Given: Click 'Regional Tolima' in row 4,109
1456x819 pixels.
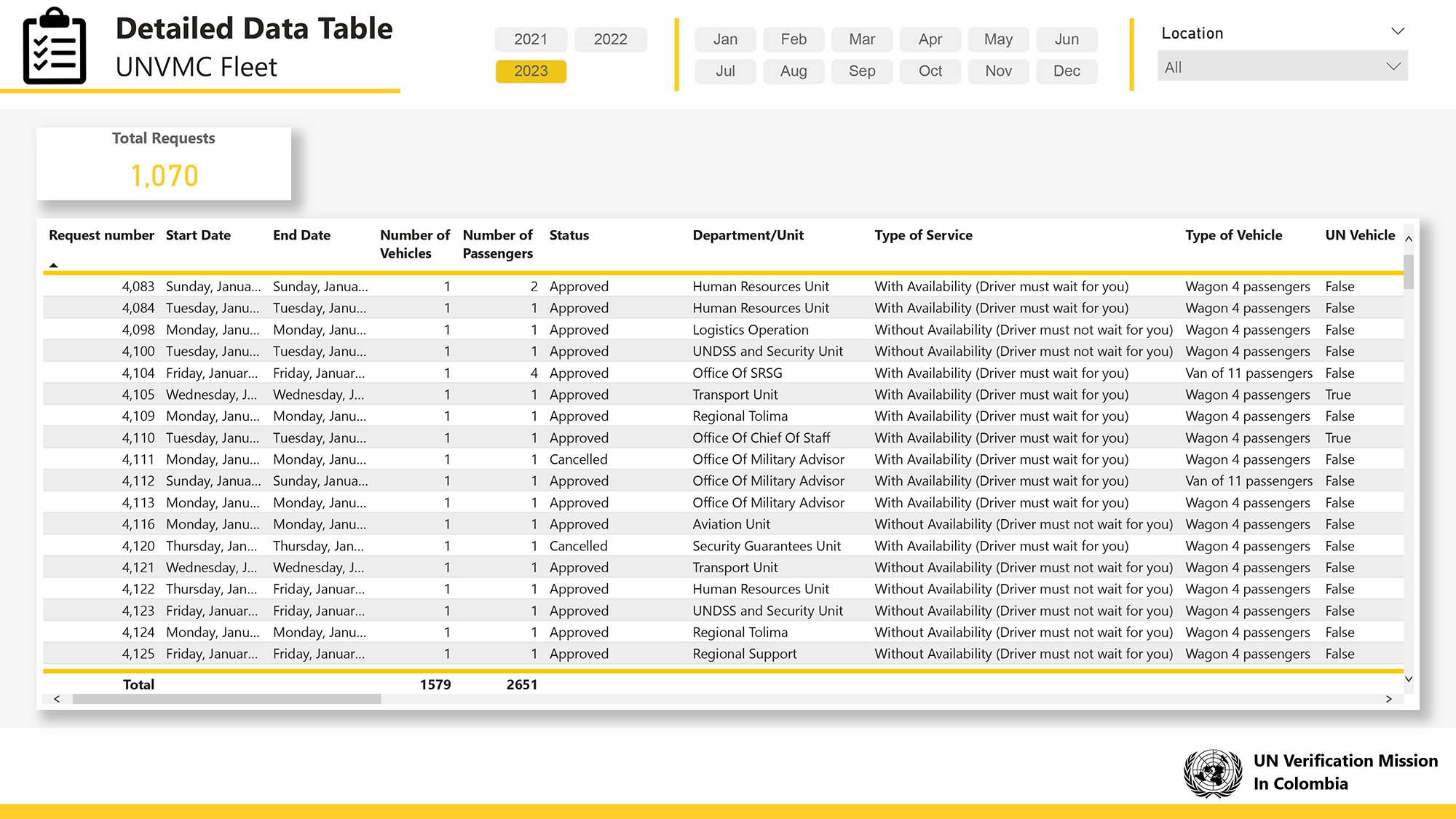Looking at the screenshot, I should coord(740,416).
